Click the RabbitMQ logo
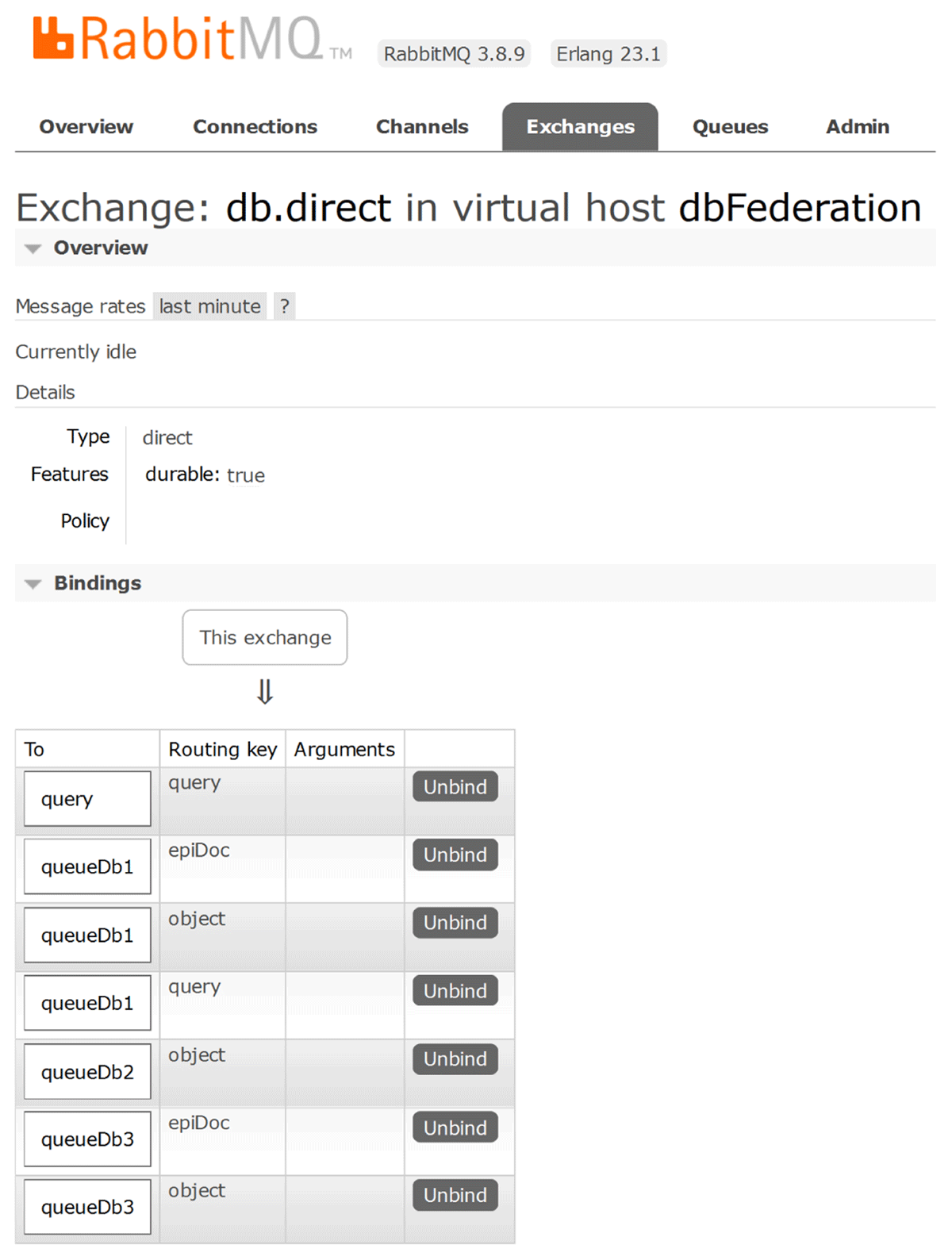This screenshot has width=952, height=1260. coord(192,40)
